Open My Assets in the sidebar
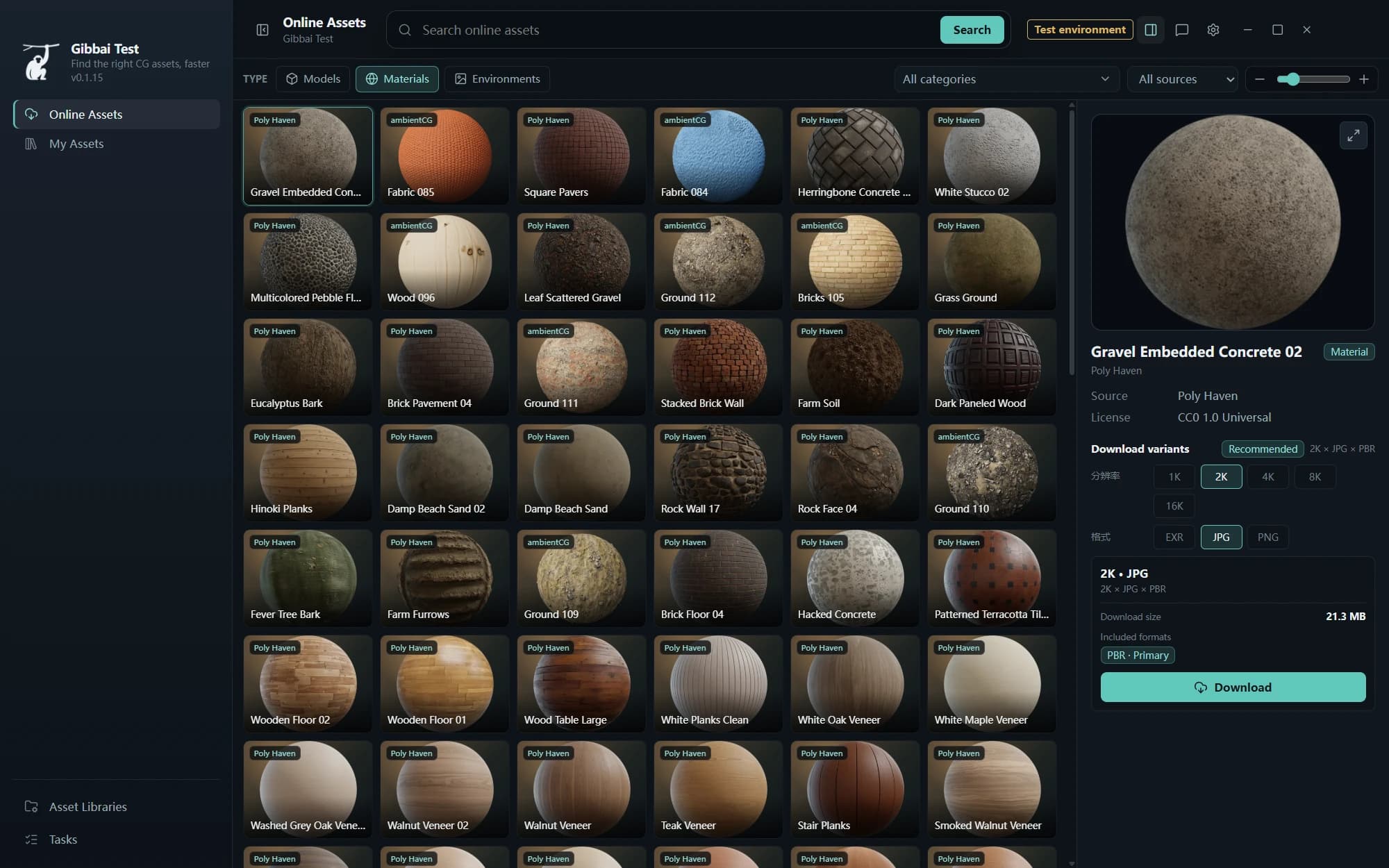The width and height of the screenshot is (1389, 868). (x=117, y=144)
